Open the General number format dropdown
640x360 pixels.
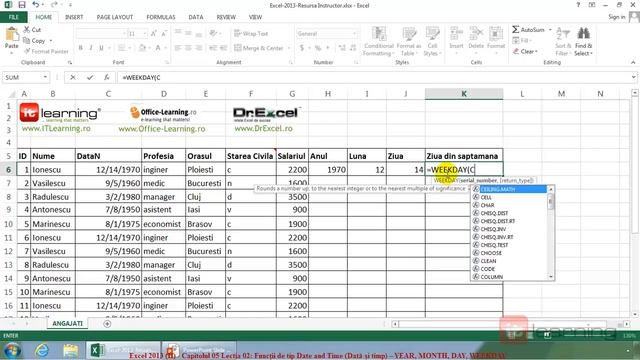point(354,33)
